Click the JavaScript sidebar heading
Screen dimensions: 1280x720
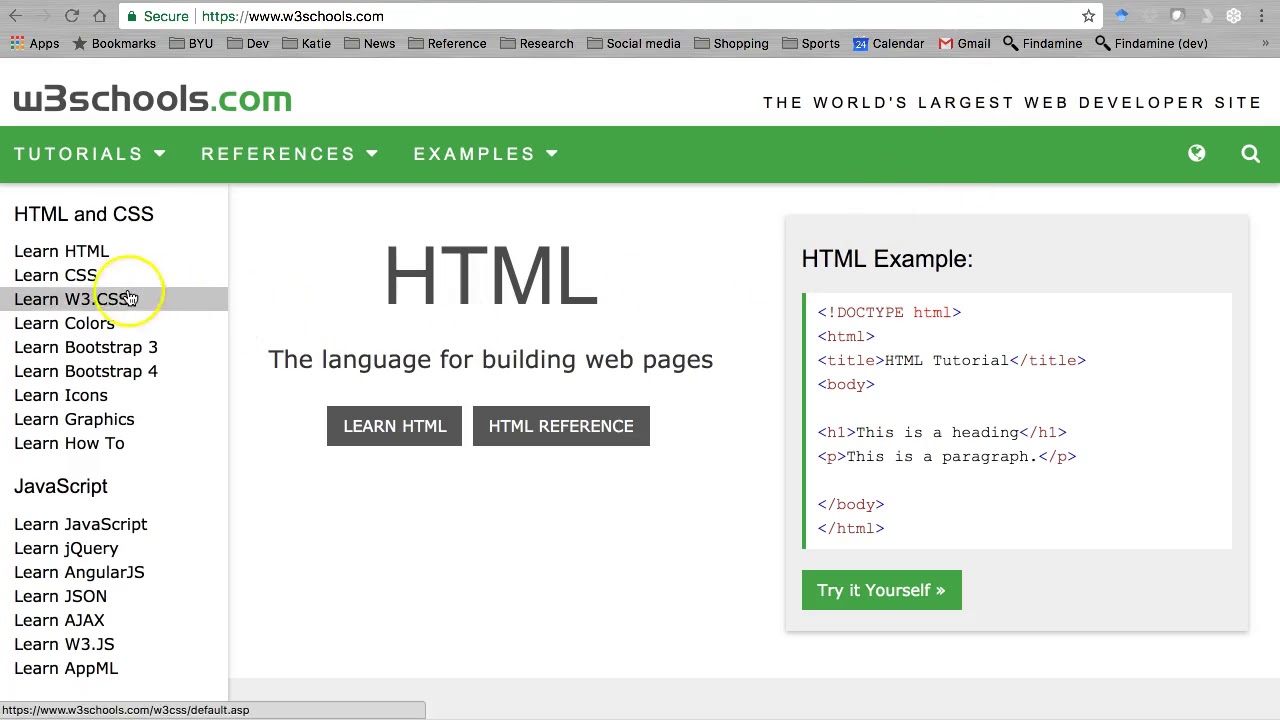tap(61, 486)
